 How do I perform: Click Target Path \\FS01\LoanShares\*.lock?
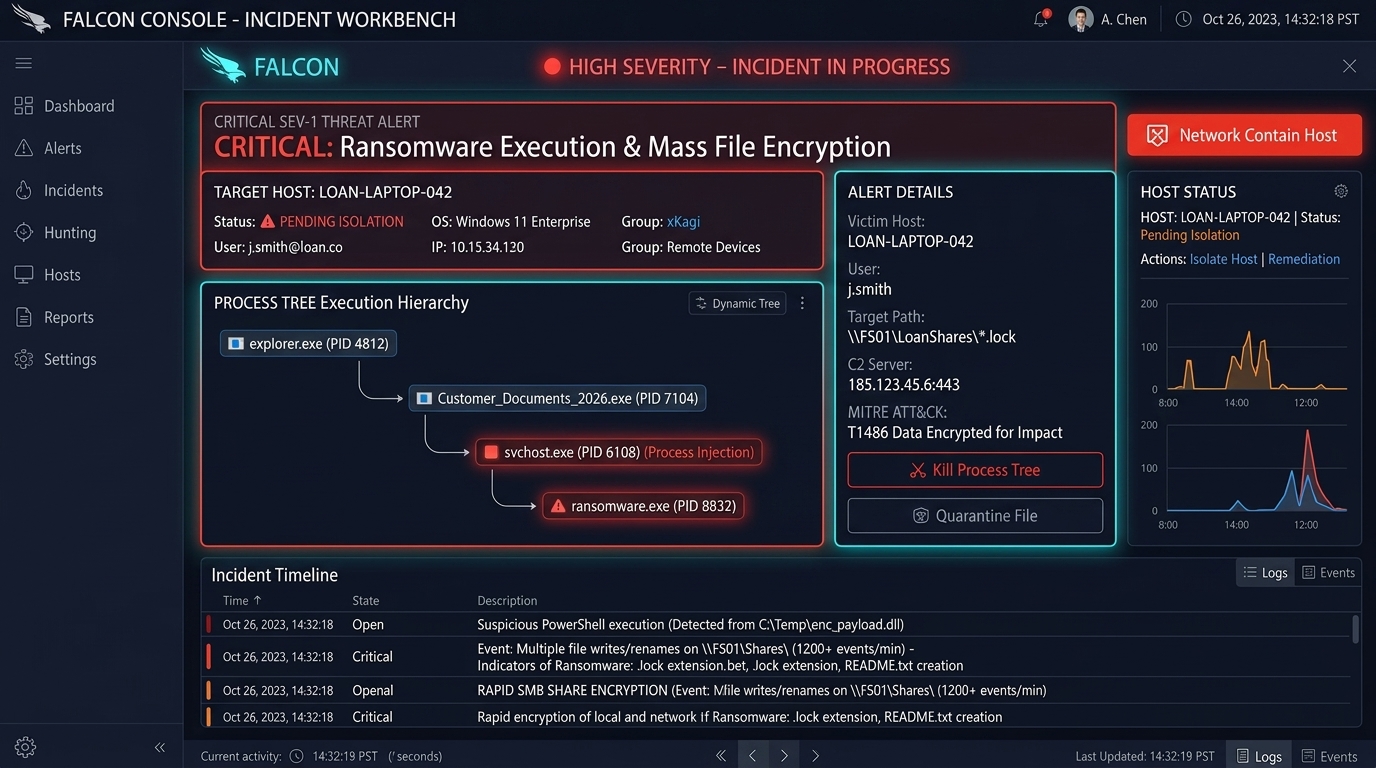click(932, 337)
